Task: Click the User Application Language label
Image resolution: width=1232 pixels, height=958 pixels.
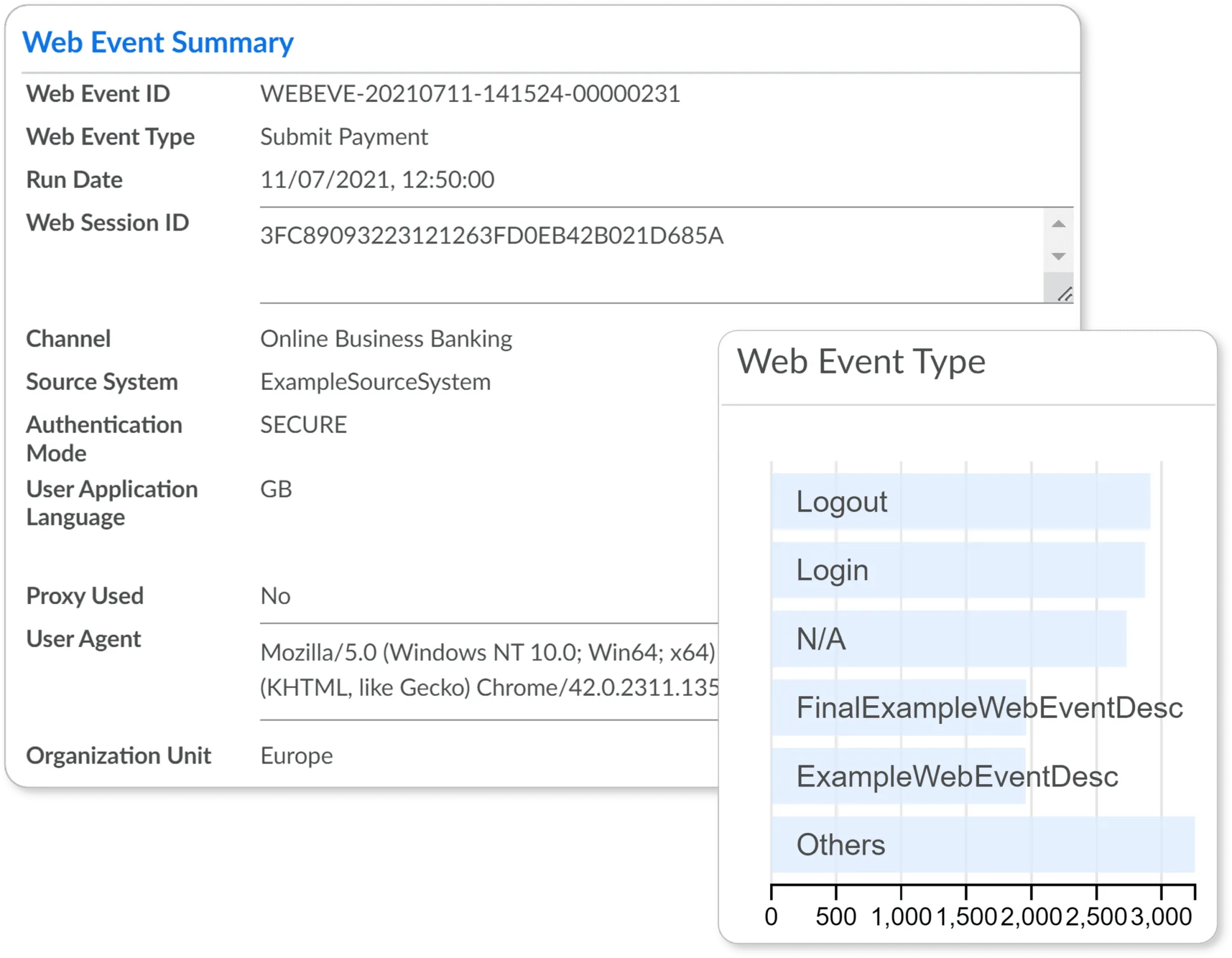Action: coord(111,503)
